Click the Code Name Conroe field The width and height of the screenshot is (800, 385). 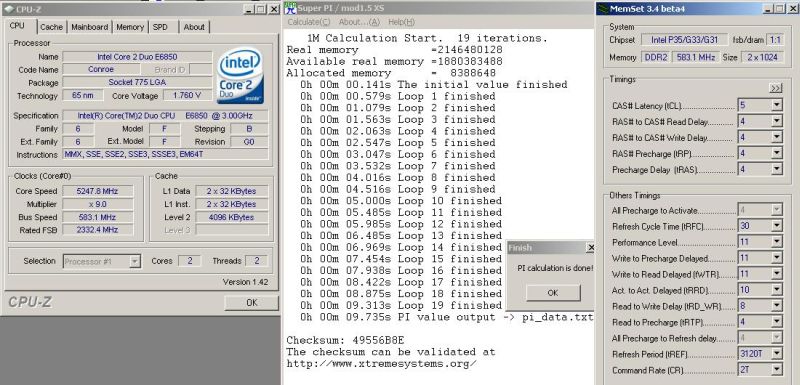(x=101, y=69)
